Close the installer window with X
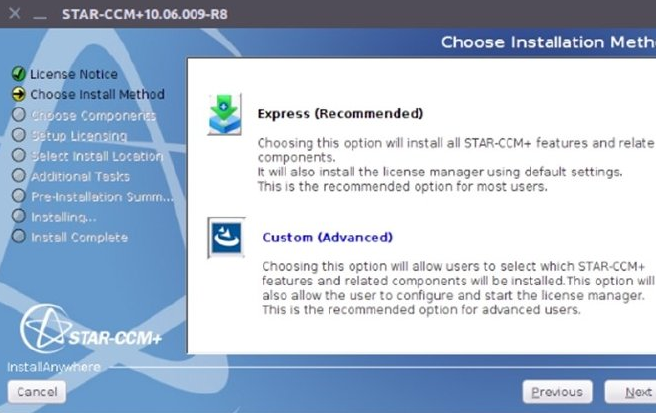Viewport: 656px width, 413px height. click(15, 13)
